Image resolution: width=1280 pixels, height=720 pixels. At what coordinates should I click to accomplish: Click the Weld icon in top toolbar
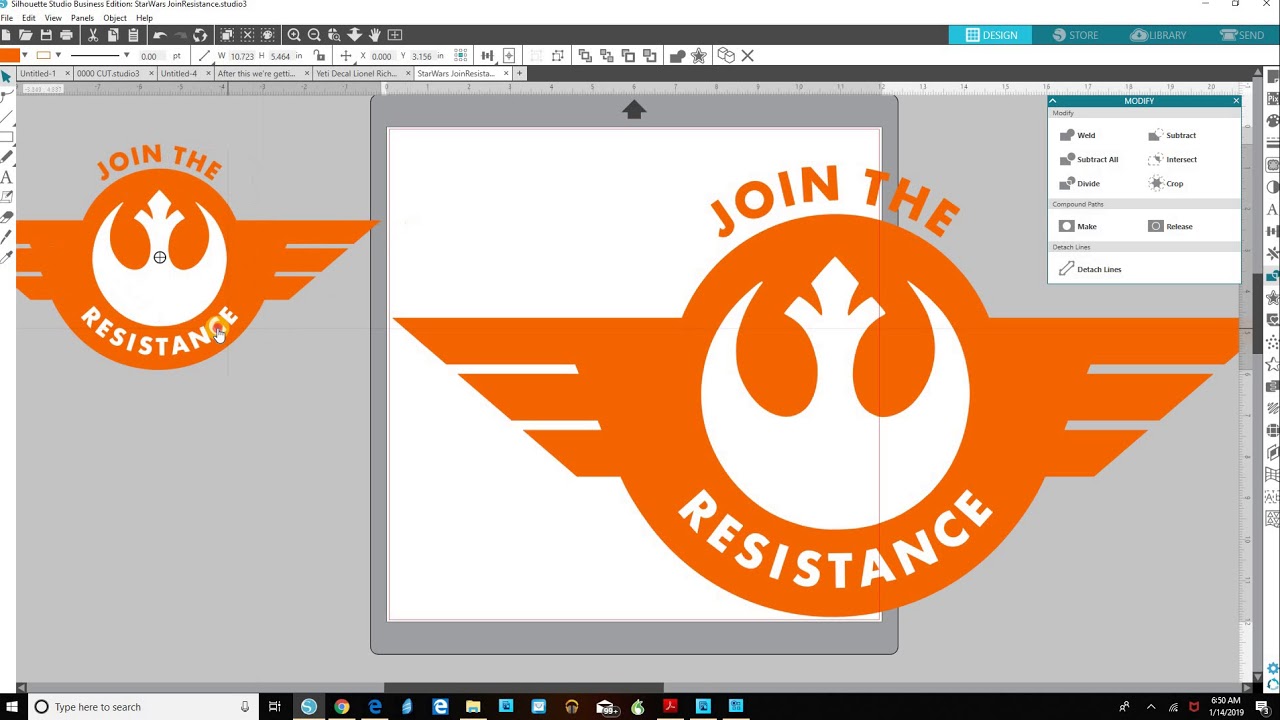[677, 56]
